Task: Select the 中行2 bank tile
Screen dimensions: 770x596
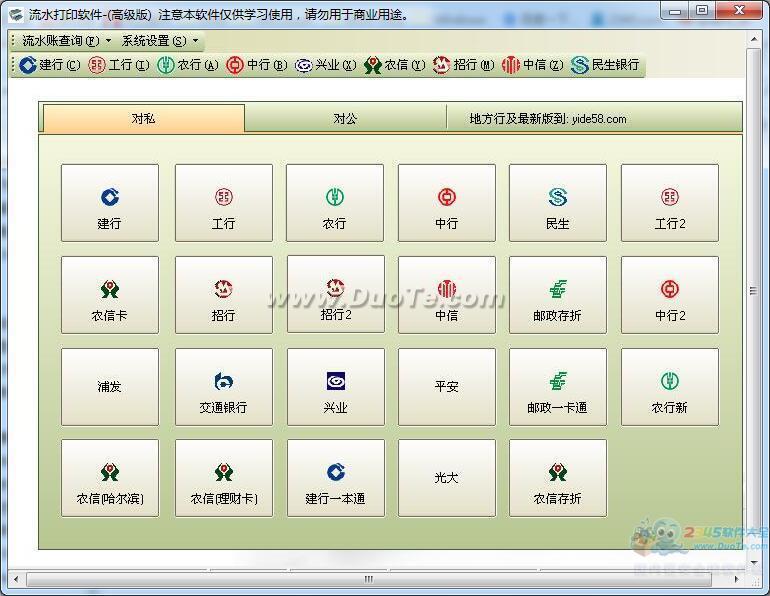Action: pos(670,295)
